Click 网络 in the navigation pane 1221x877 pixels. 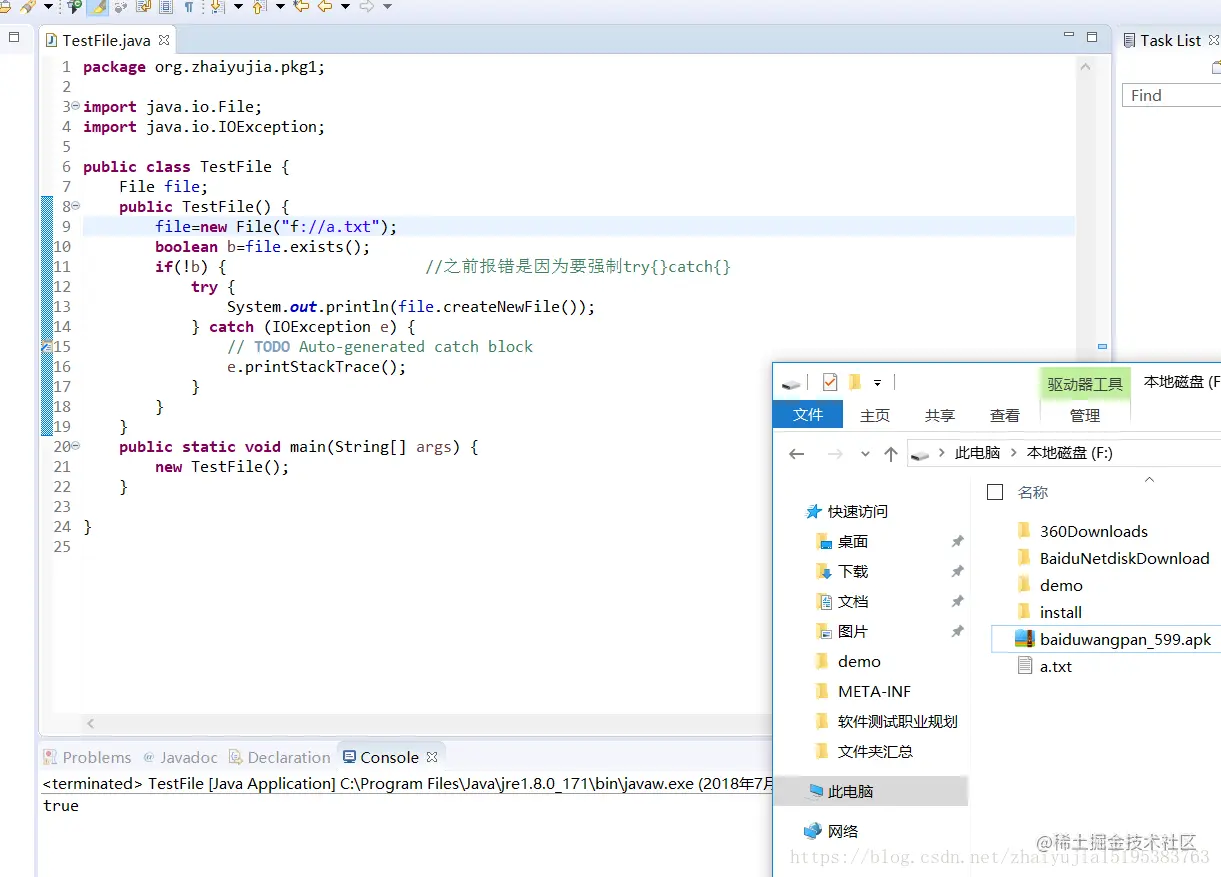pyautogui.click(x=842, y=831)
